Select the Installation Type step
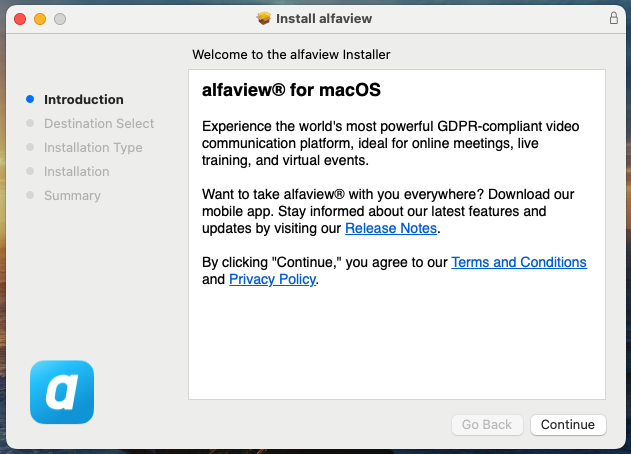Image resolution: width=631 pixels, height=454 pixels. coord(93,148)
